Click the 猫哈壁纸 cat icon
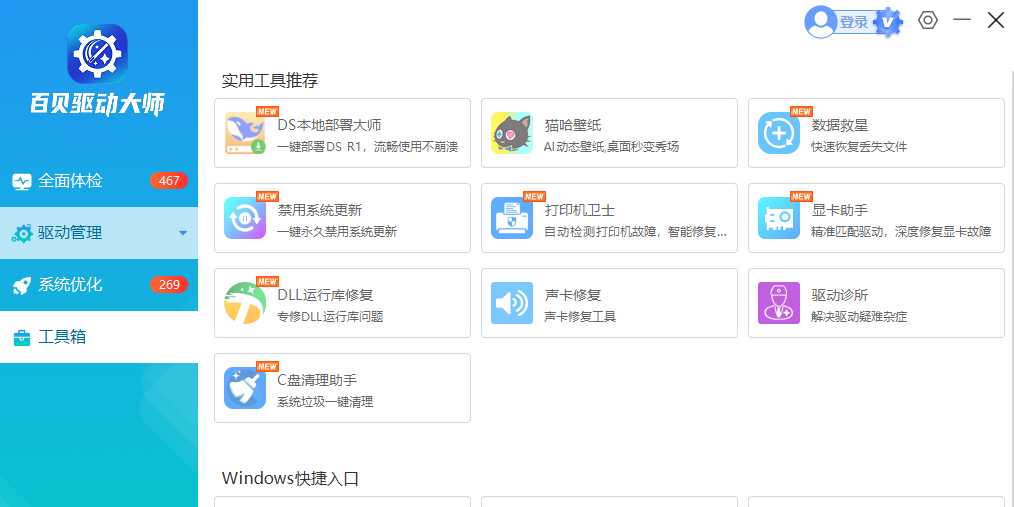The width and height of the screenshot is (1014, 507). click(x=511, y=133)
